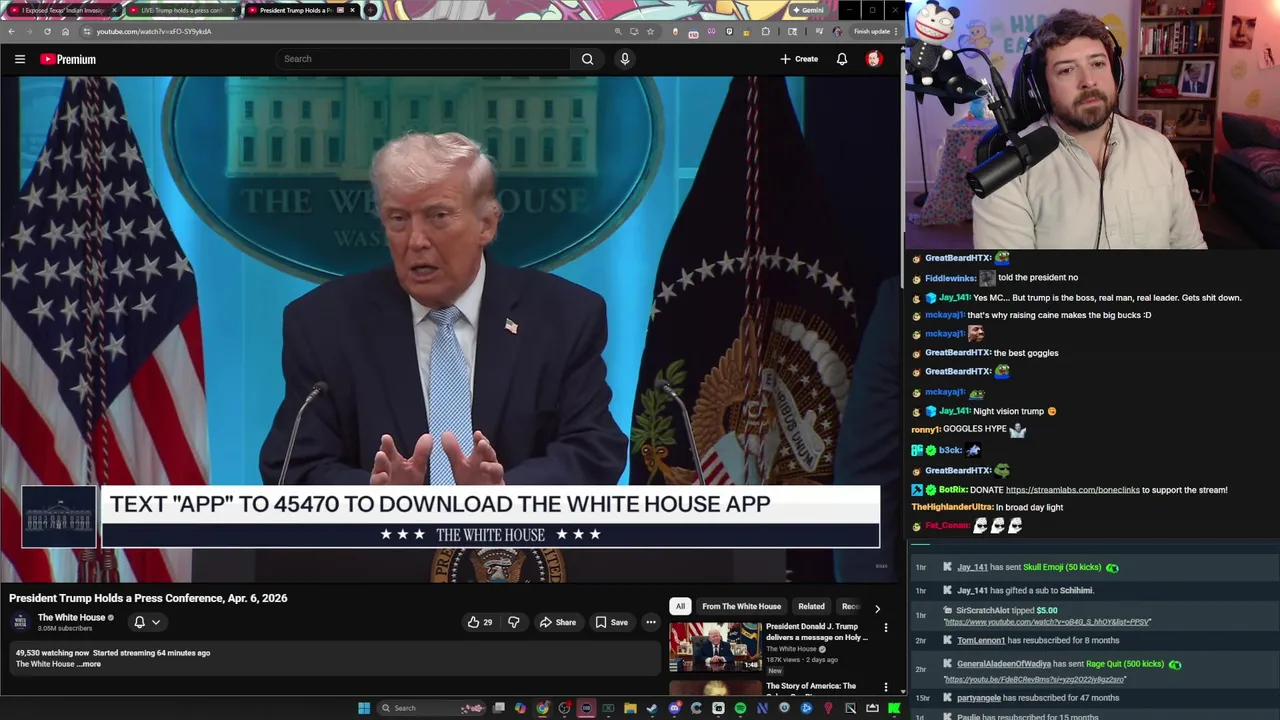Image resolution: width=1280 pixels, height=720 pixels.
Task: Click the browser home icon
Action: tap(65, 31)
